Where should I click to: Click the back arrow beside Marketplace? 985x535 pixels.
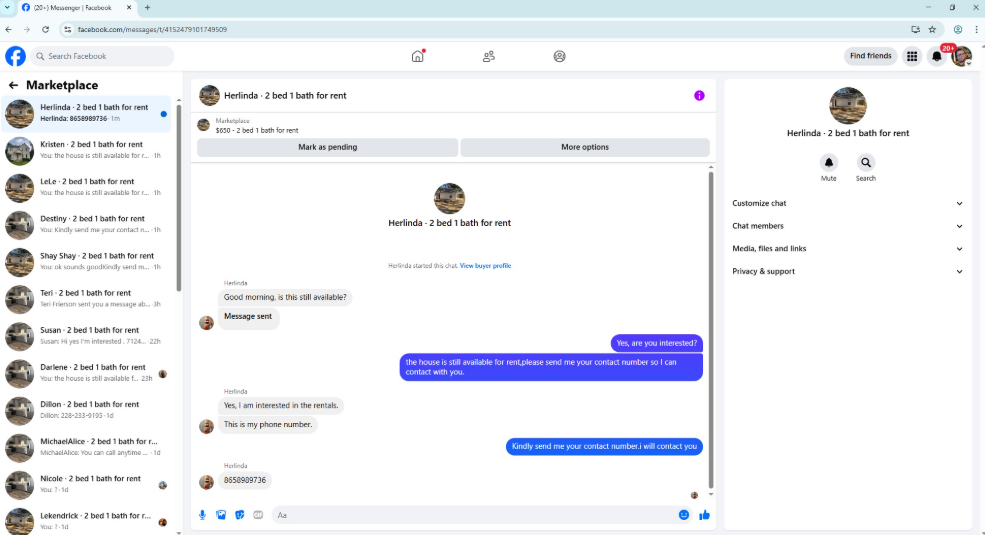13,85
